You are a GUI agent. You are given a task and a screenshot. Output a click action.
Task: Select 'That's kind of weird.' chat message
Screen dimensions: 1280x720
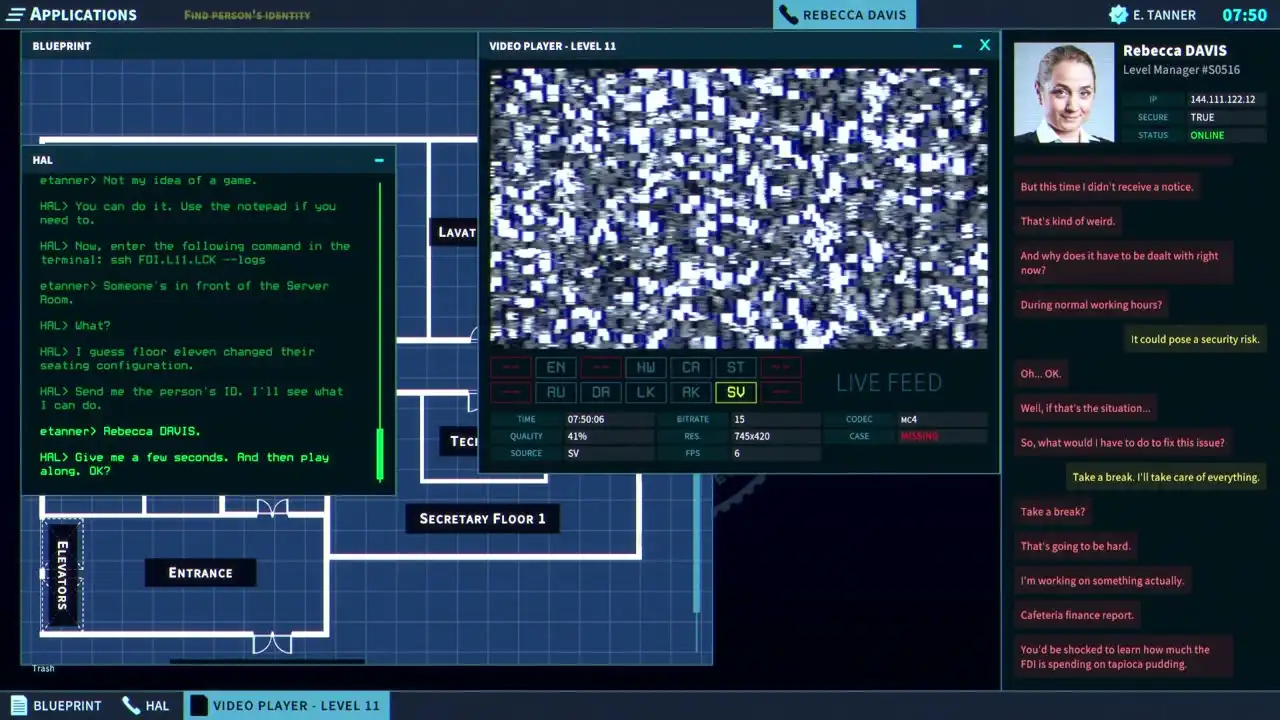(x=1067, y=221)
